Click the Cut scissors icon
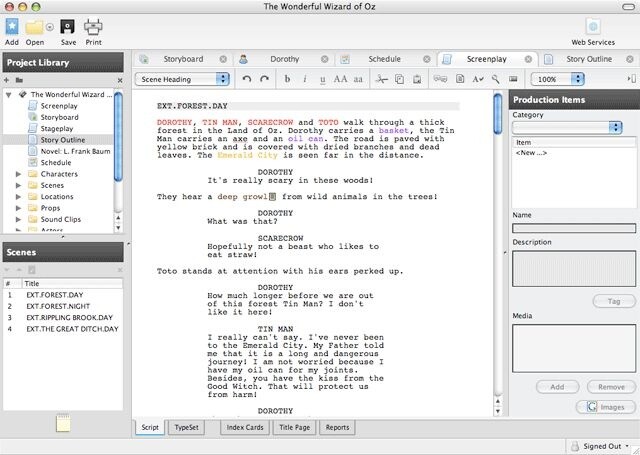Image resolution: width=640 pixels, height=455 pixels. (x=381, y=78)
